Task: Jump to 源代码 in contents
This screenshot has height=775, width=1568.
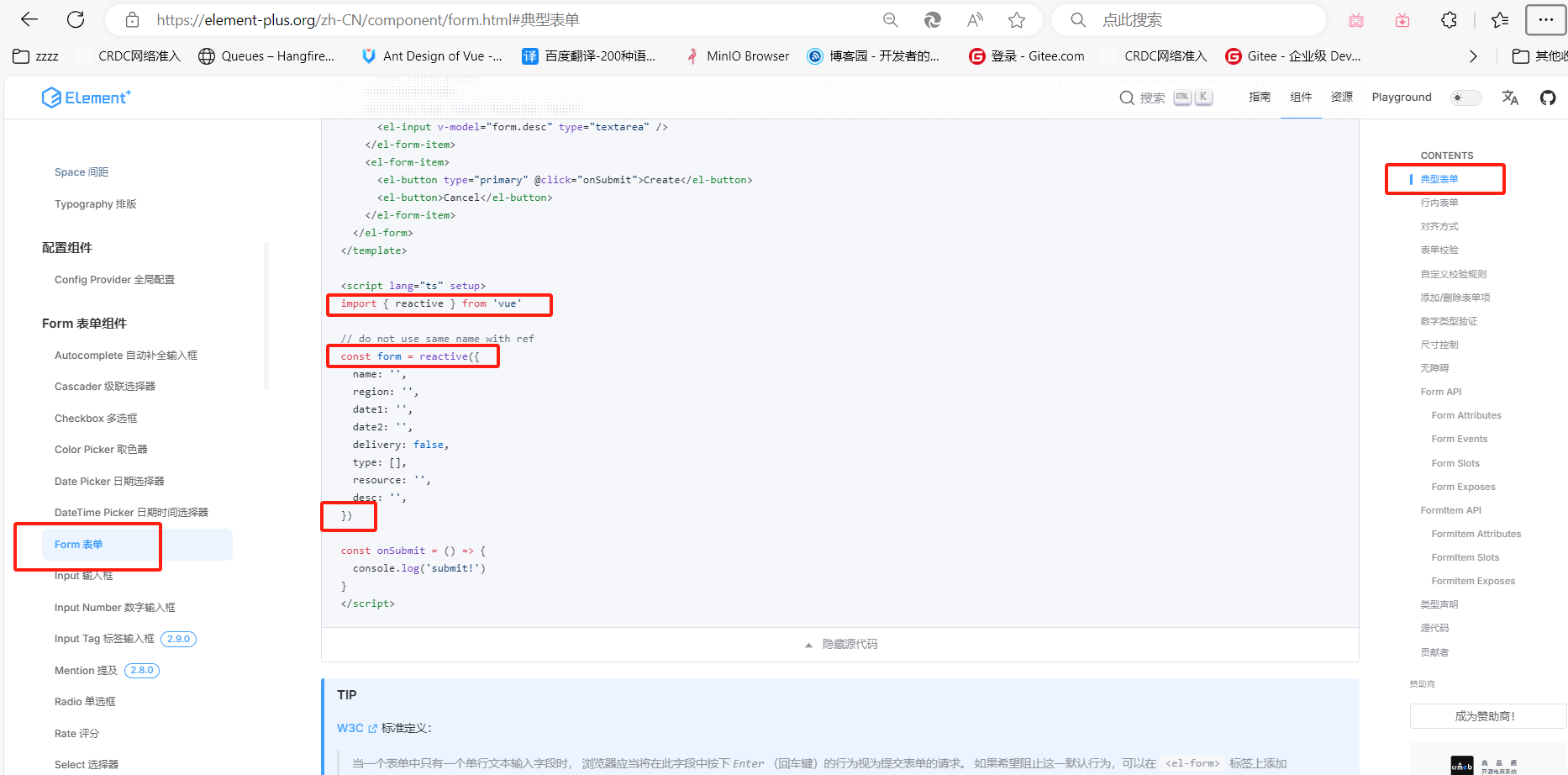Action: [x=1434, y=628]
